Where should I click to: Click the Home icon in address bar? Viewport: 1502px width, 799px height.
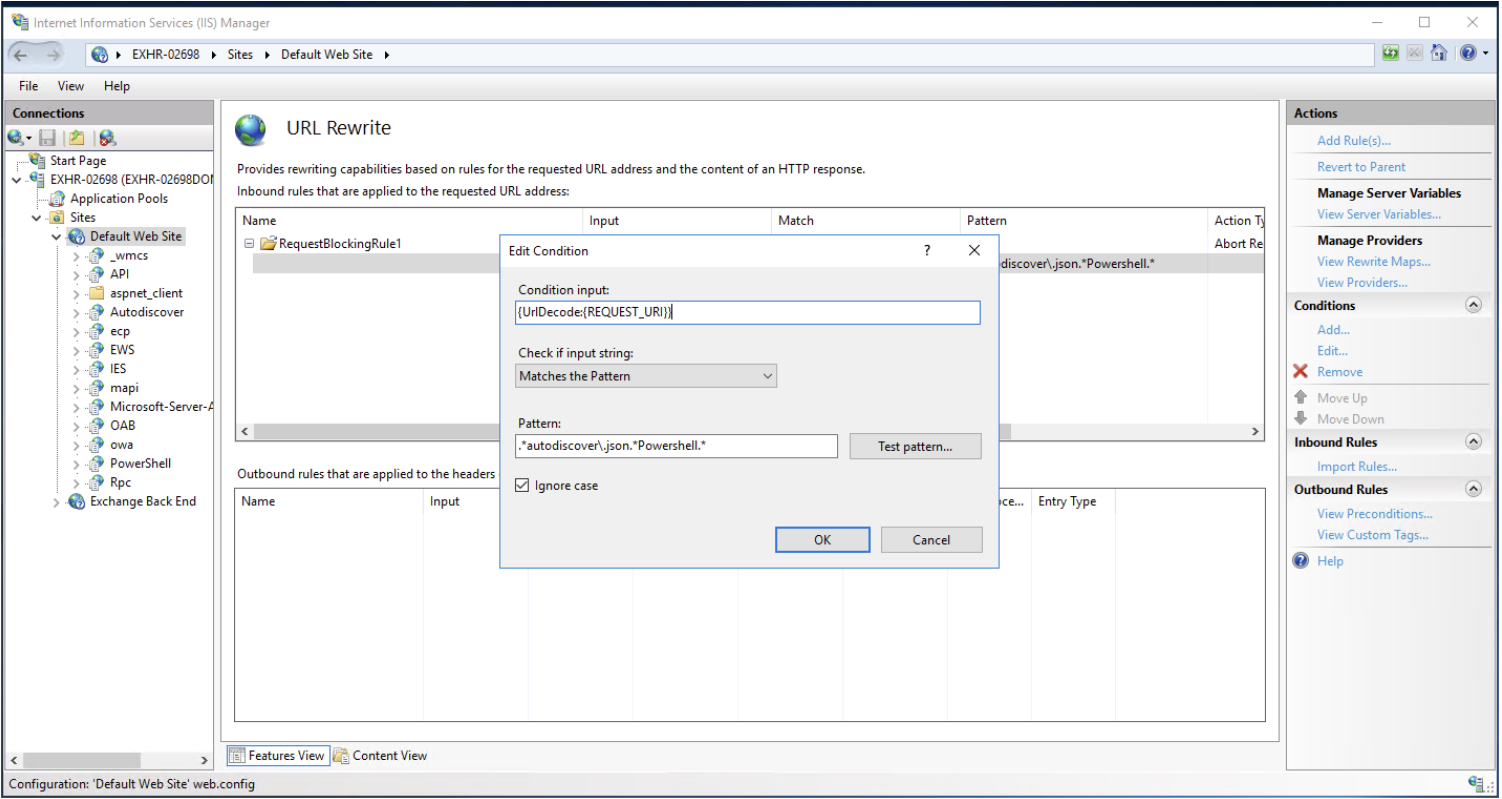1439,53
